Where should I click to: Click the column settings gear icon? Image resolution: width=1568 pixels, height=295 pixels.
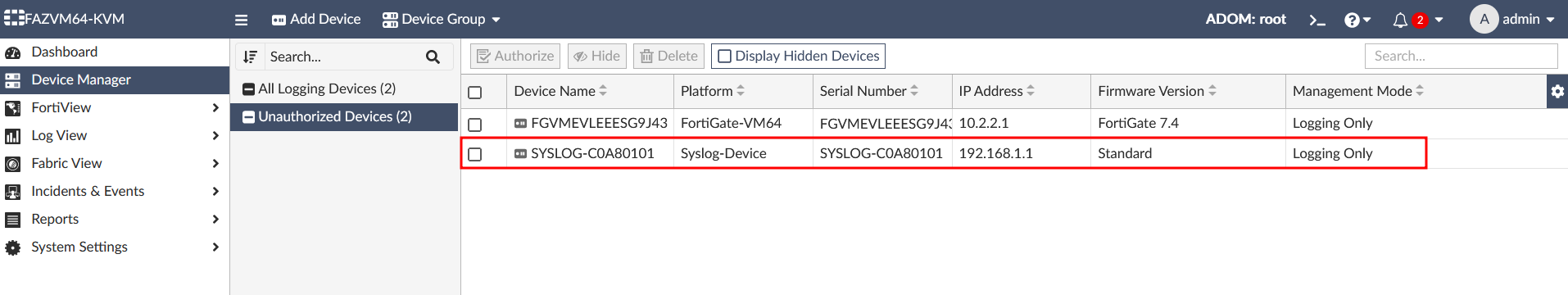point(1557,91)
